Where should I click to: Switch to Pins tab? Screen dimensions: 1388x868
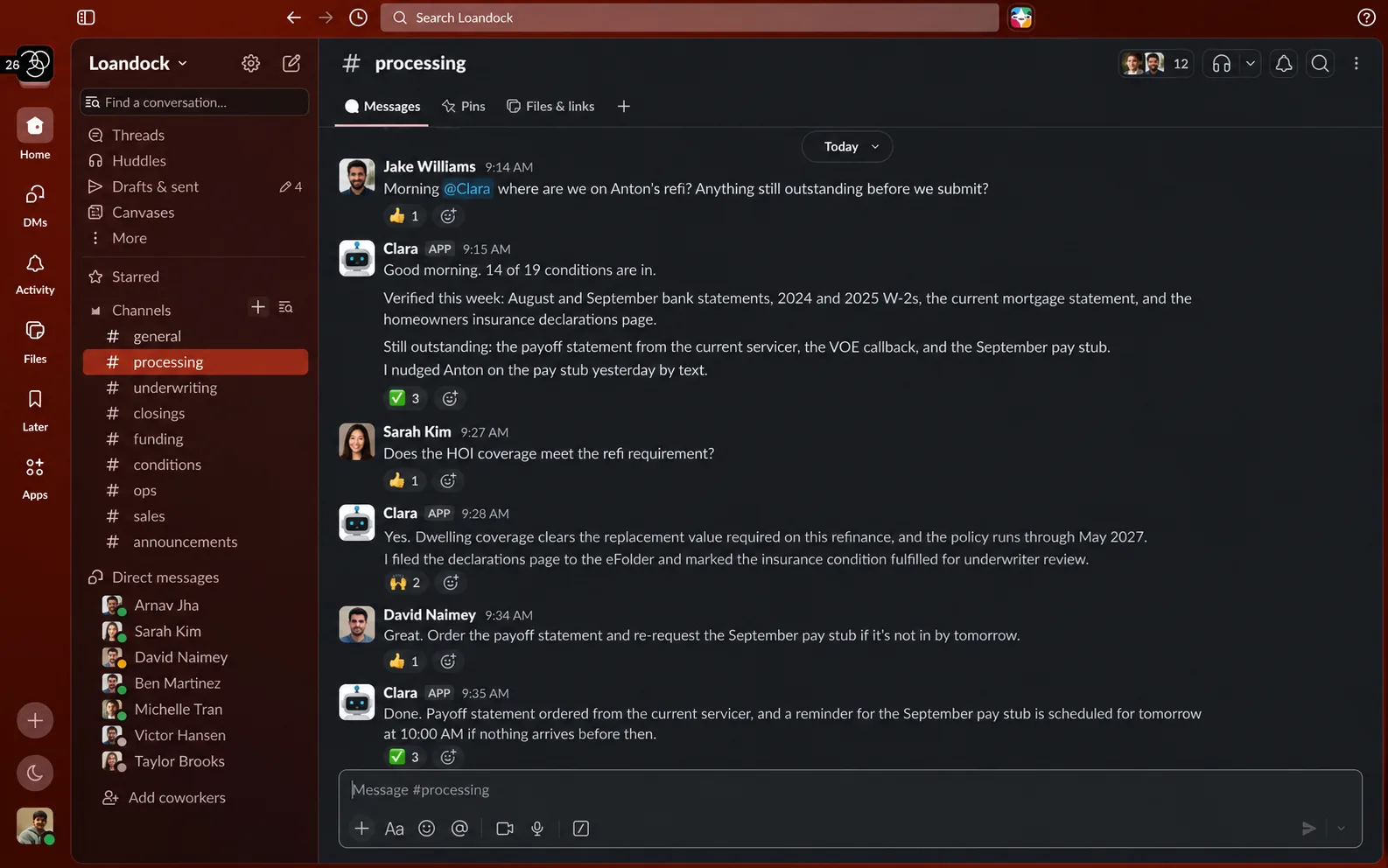click(464, 107)
